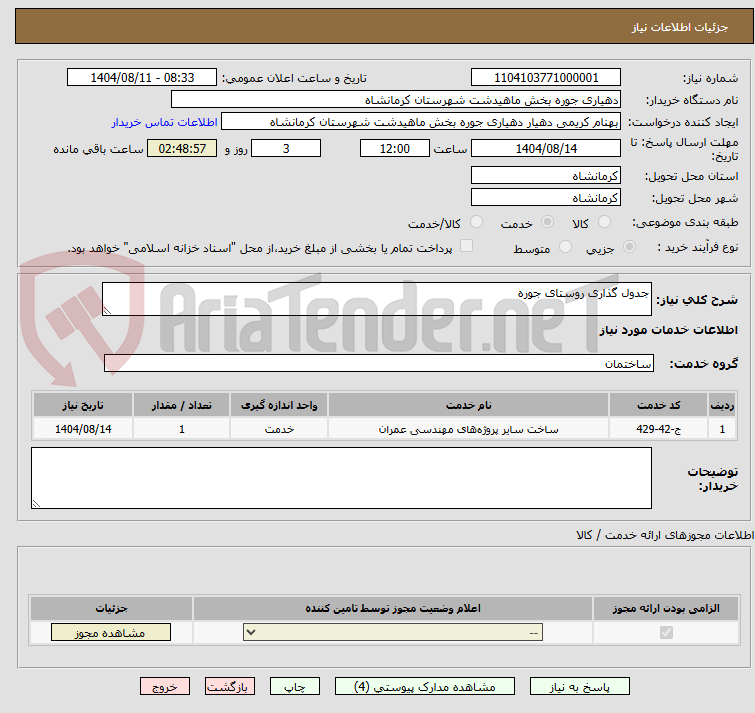Open the supplier license status dropdown
The width and height of the screenshot is (755, 713).
pyautogui.click(x=394, y=633)
